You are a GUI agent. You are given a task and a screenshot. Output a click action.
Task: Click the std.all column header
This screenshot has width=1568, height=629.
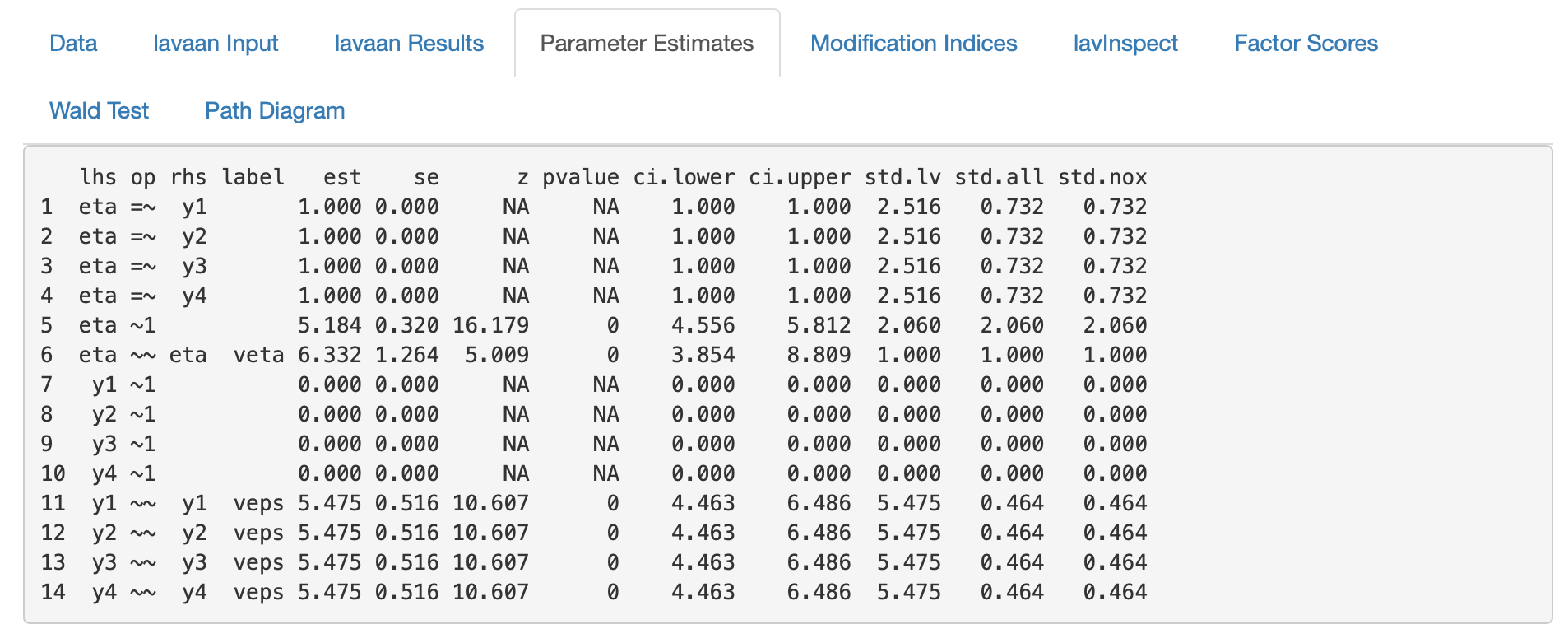[x=1000, y=176]
